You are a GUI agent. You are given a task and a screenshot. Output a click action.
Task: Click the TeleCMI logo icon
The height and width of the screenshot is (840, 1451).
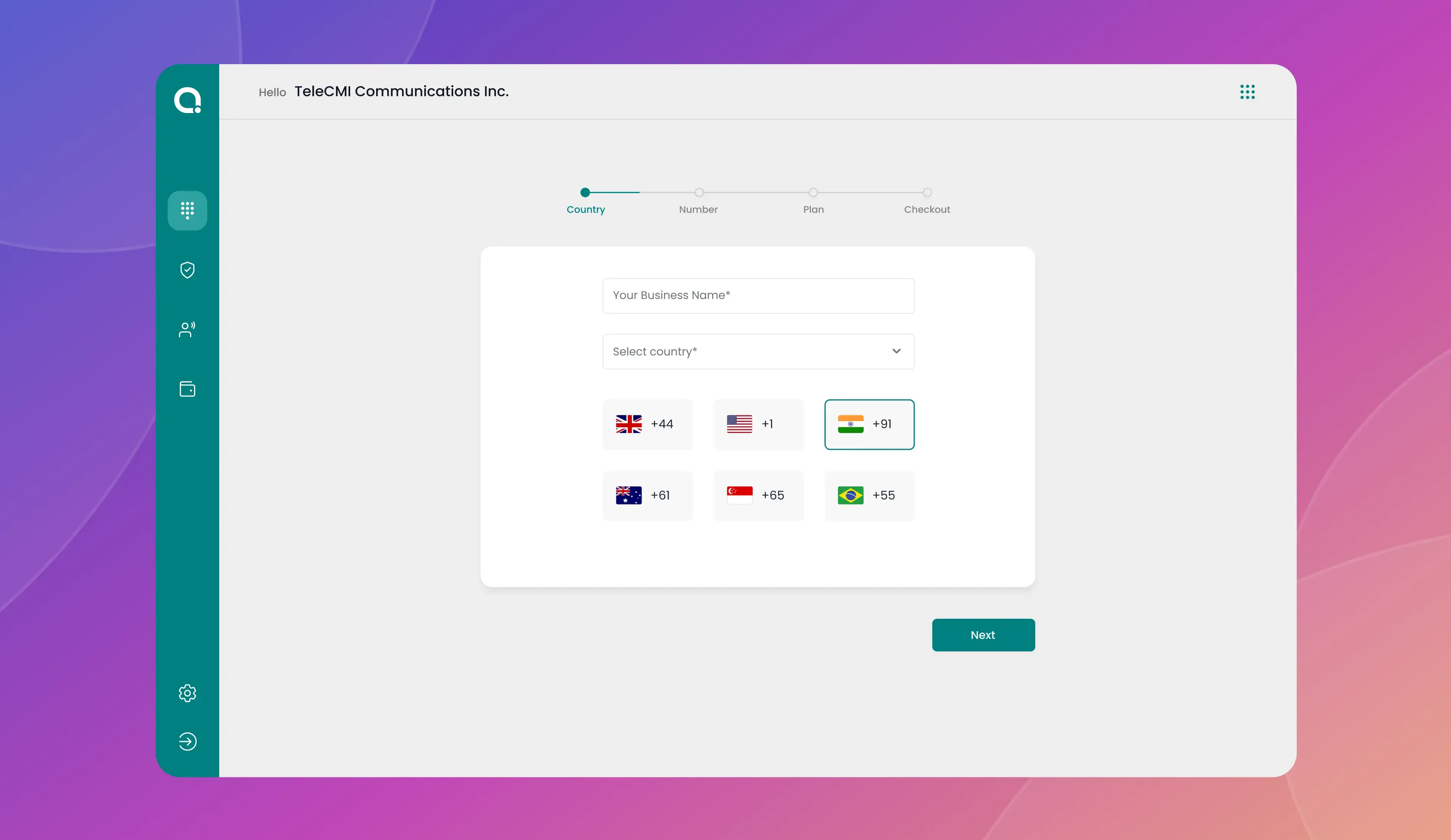point(188,100)
